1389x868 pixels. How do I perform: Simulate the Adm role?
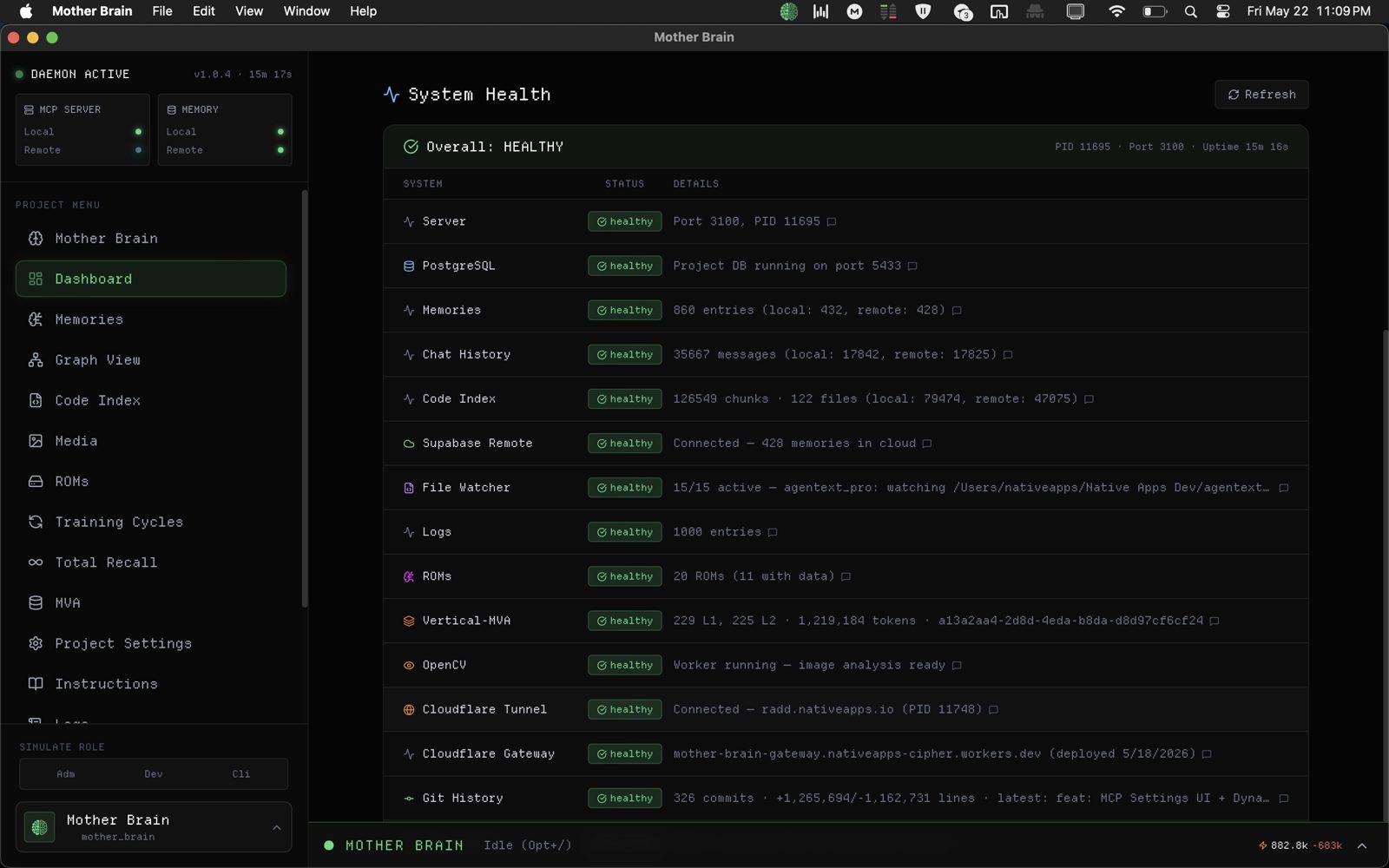66,774
